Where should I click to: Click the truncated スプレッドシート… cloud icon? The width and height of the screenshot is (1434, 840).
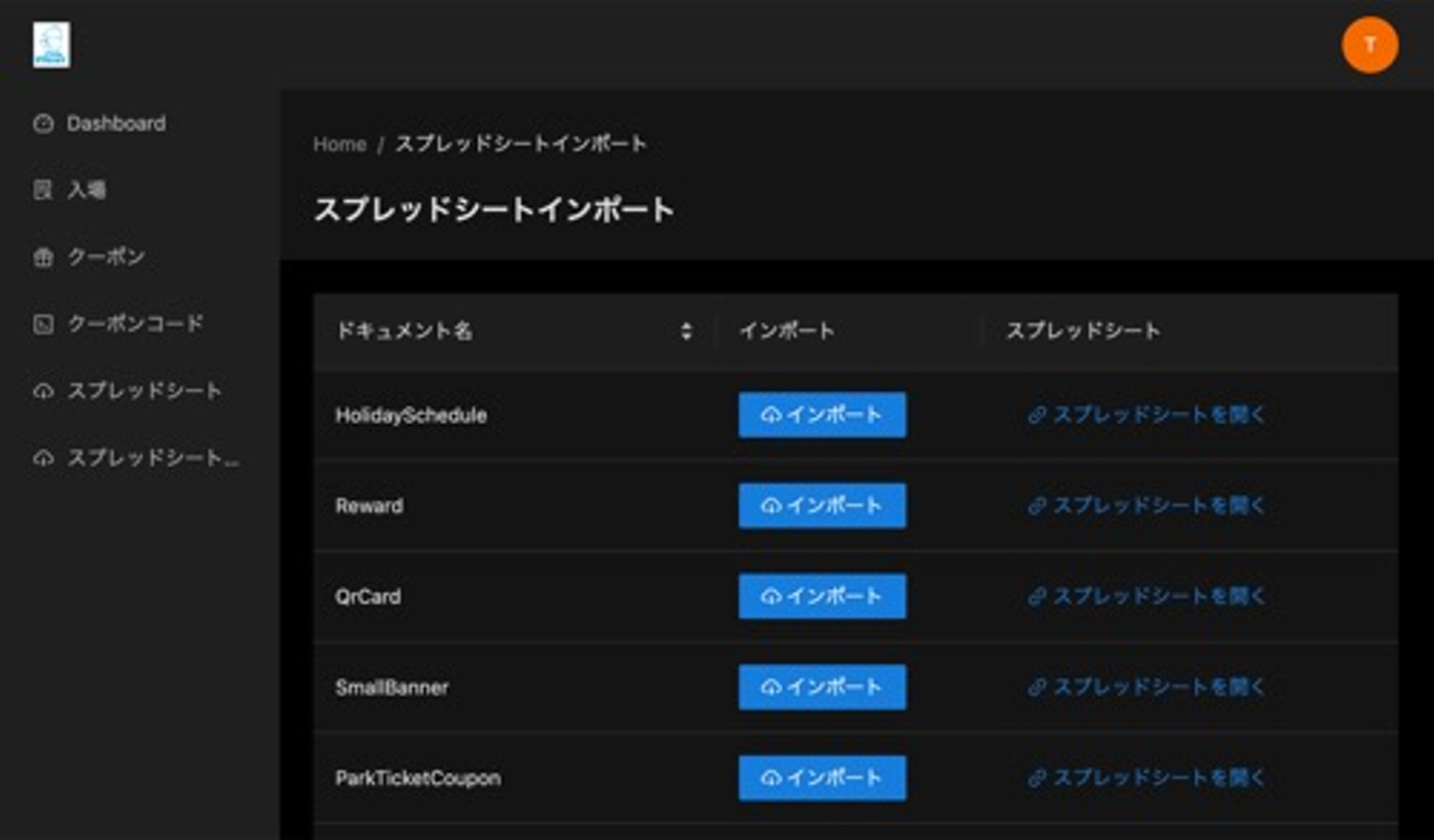pyautogui.click(x=43, y=458)
